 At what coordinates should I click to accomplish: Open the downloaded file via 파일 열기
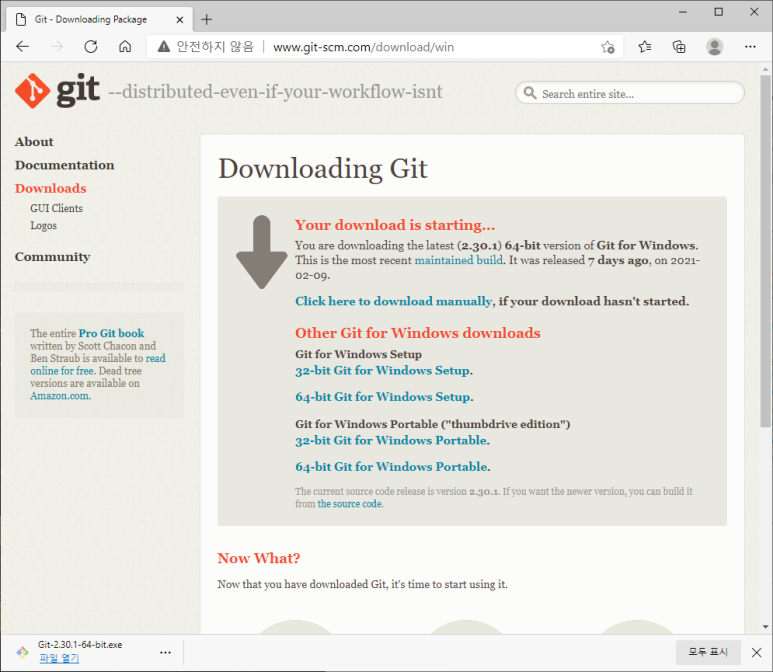(x=59, y=658)
